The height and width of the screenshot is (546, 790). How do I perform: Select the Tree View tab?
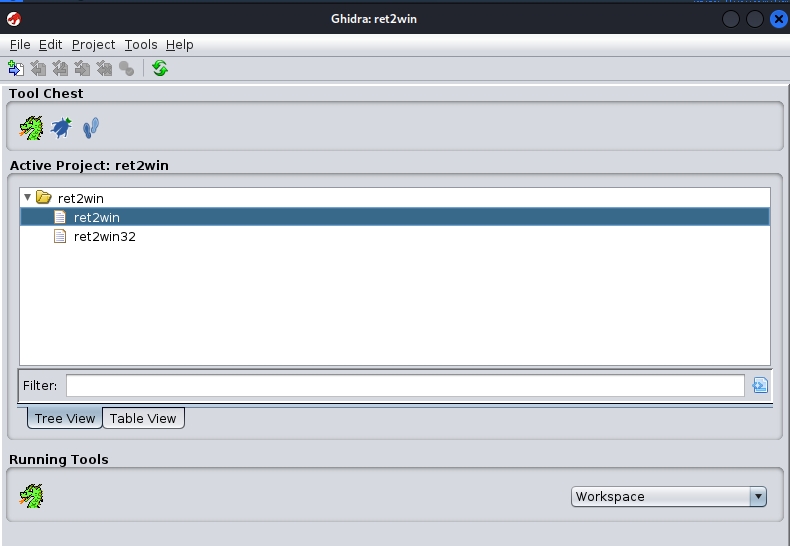[x=65, y=418]
